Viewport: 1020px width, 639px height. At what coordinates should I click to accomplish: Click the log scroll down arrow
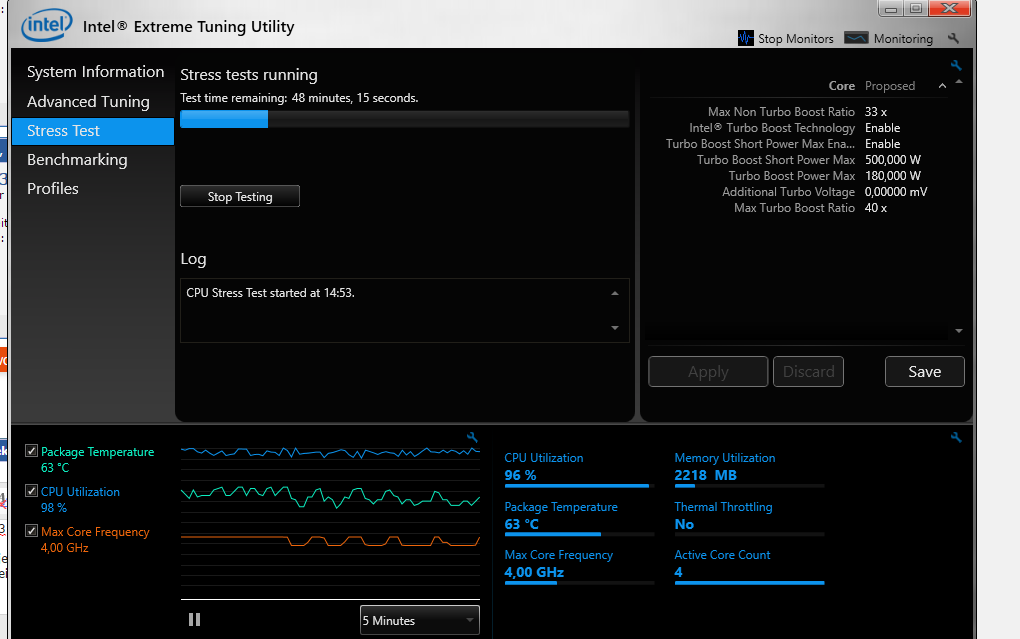615,328
